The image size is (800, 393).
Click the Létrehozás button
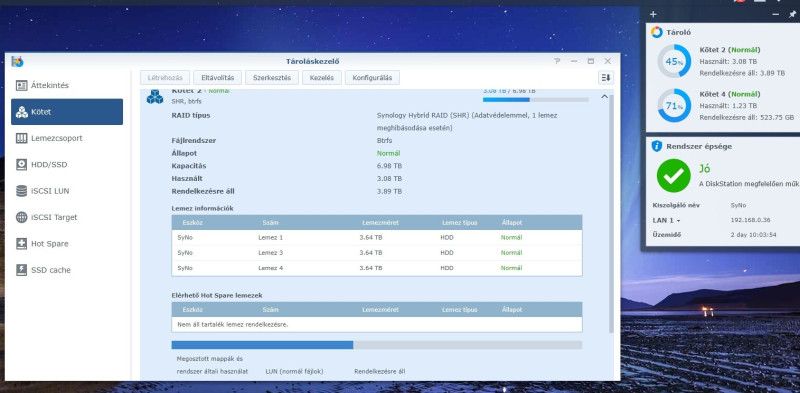pos(165,78)
